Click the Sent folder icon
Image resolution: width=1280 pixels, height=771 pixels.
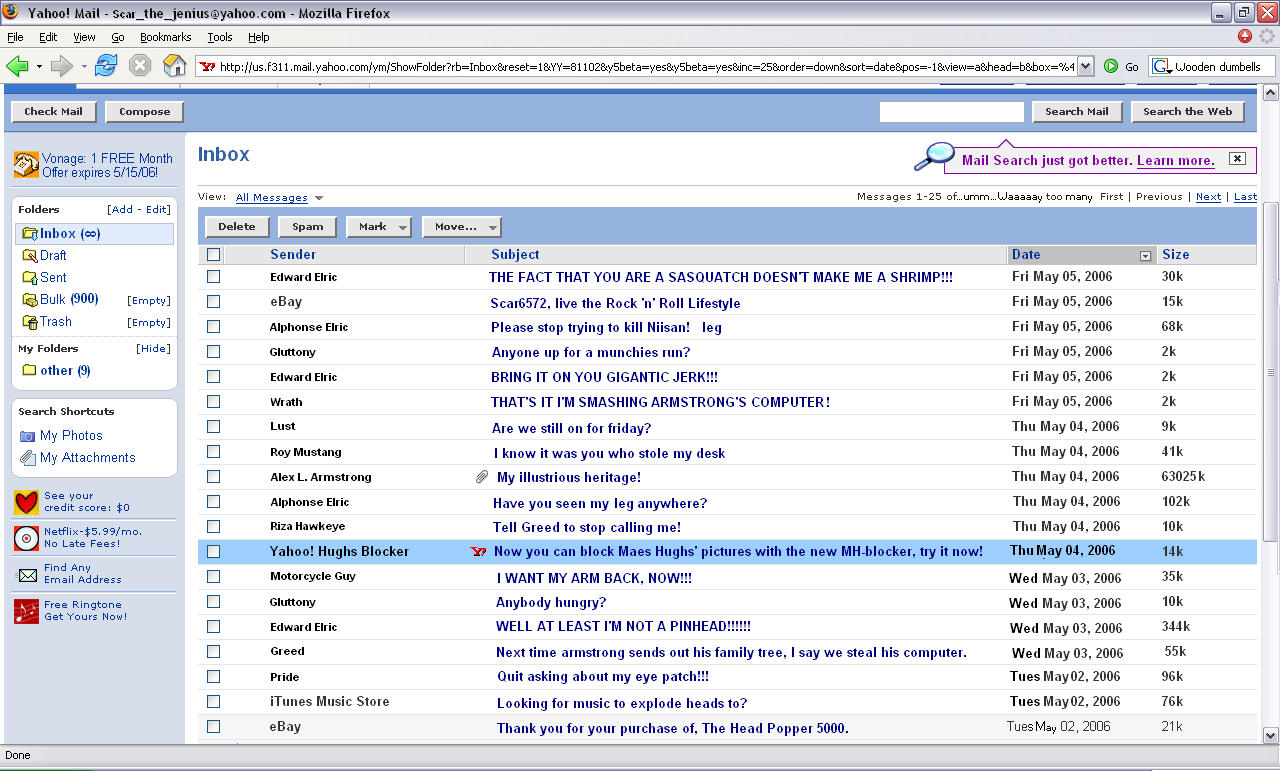pos(31,278)
